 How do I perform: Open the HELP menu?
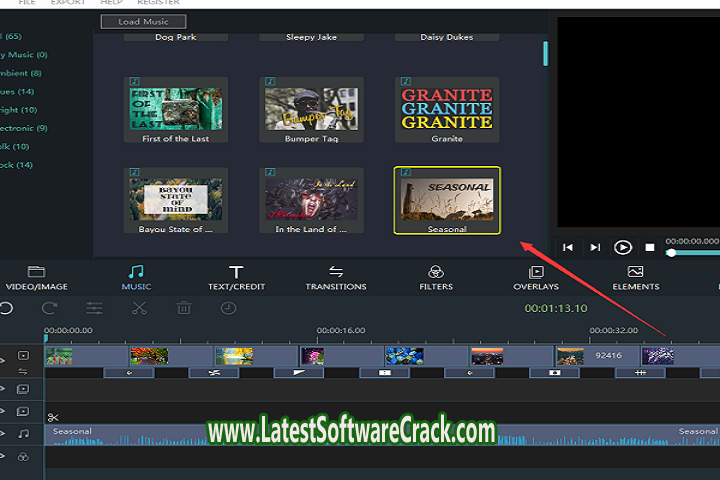pyautogui.click(x=112, y=3)
